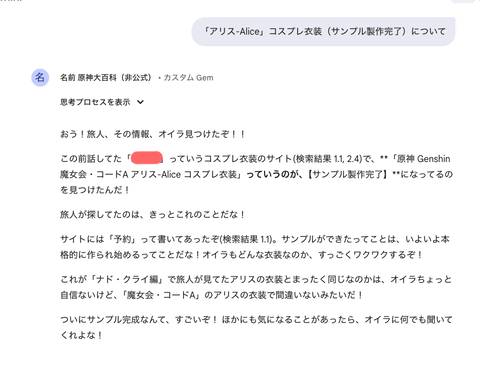This screenshot has height=376, width=480.
Task: Open the 思考プロセスを表示 text label
Action: (95, 102)
